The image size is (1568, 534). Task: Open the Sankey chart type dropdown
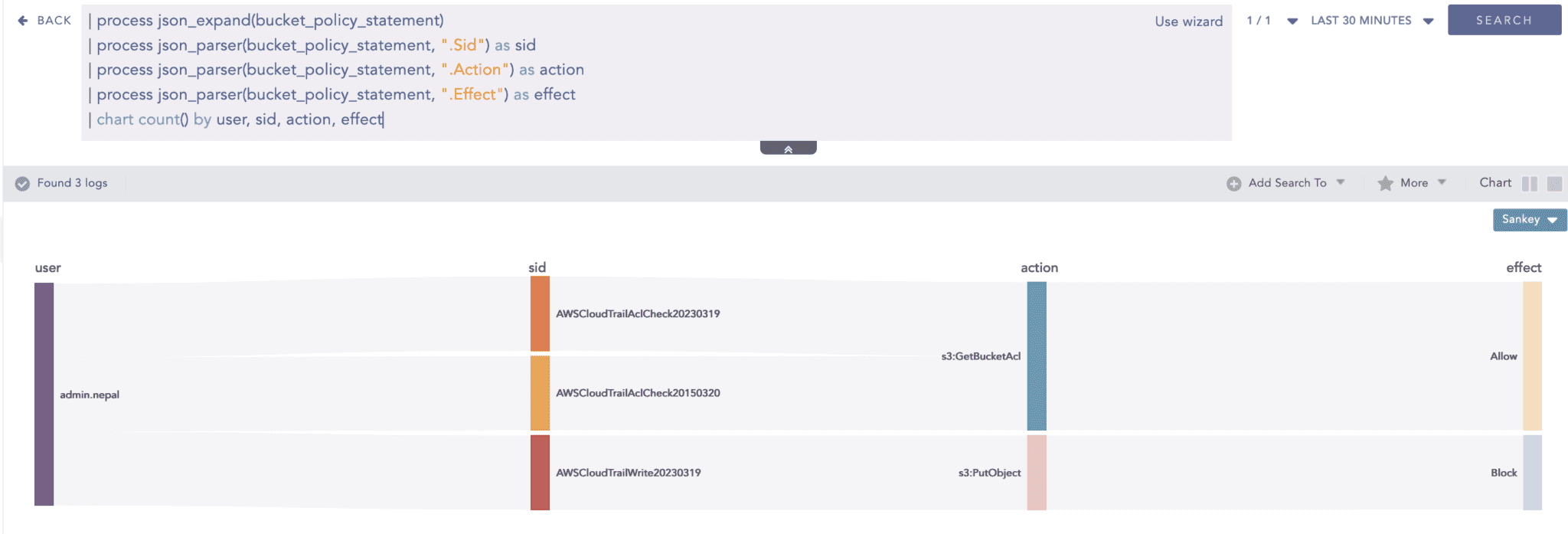pos(1529,220)
